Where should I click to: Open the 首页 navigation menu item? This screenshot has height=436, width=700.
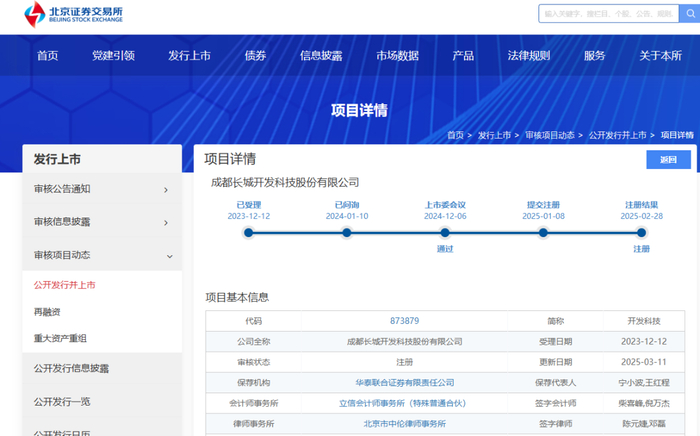tap(47, 56)
